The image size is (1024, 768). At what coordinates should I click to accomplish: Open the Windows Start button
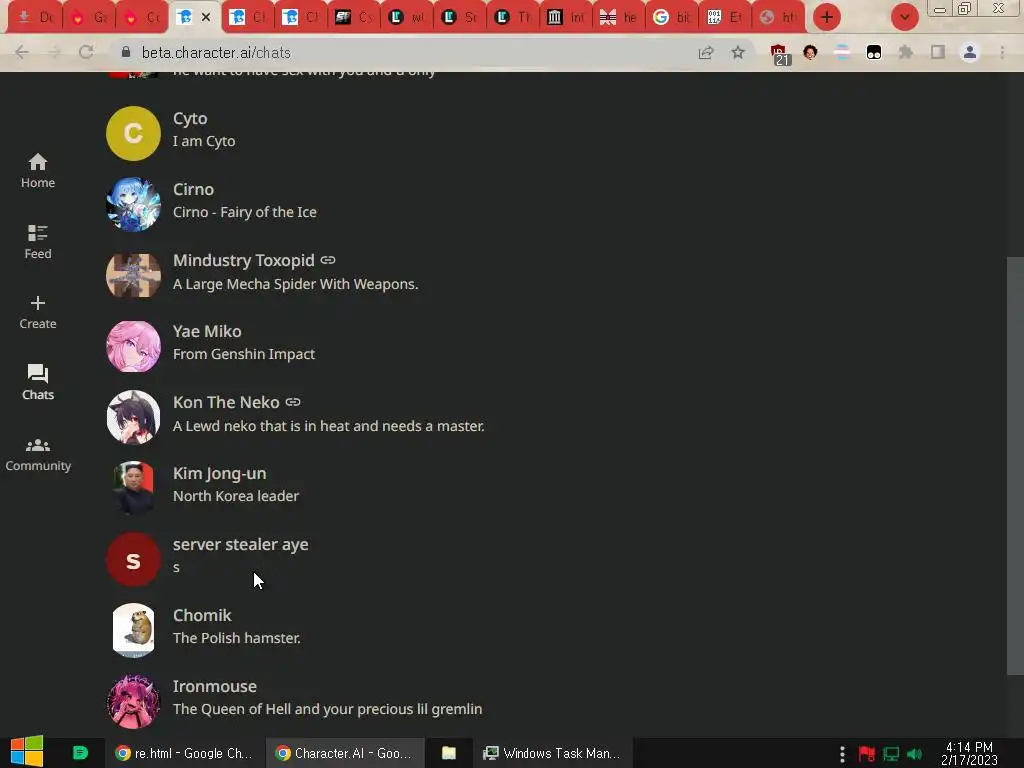coord(27,752)
